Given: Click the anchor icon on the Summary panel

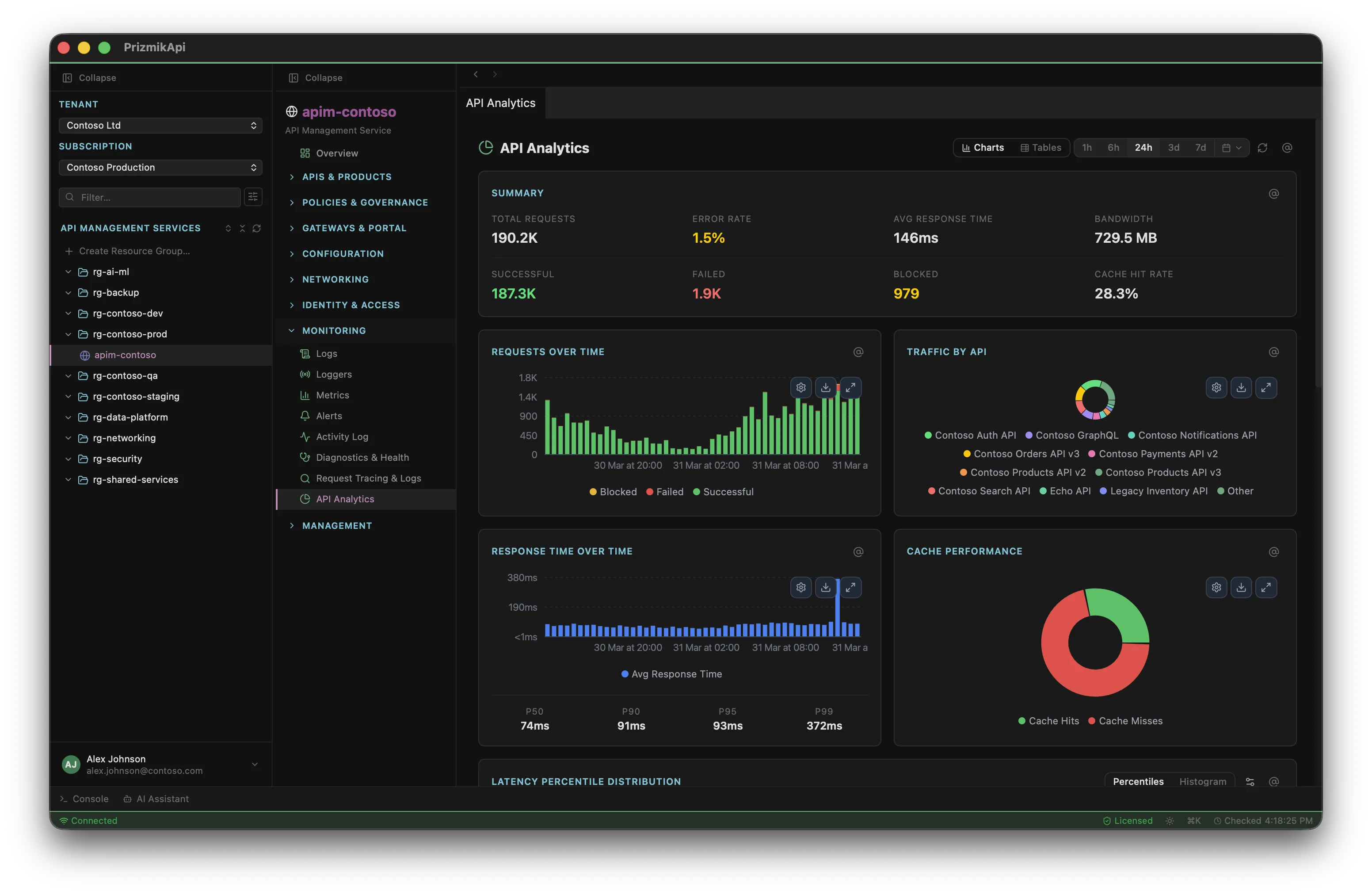Looking at the screenshot, I should [x=1274, y=194].
